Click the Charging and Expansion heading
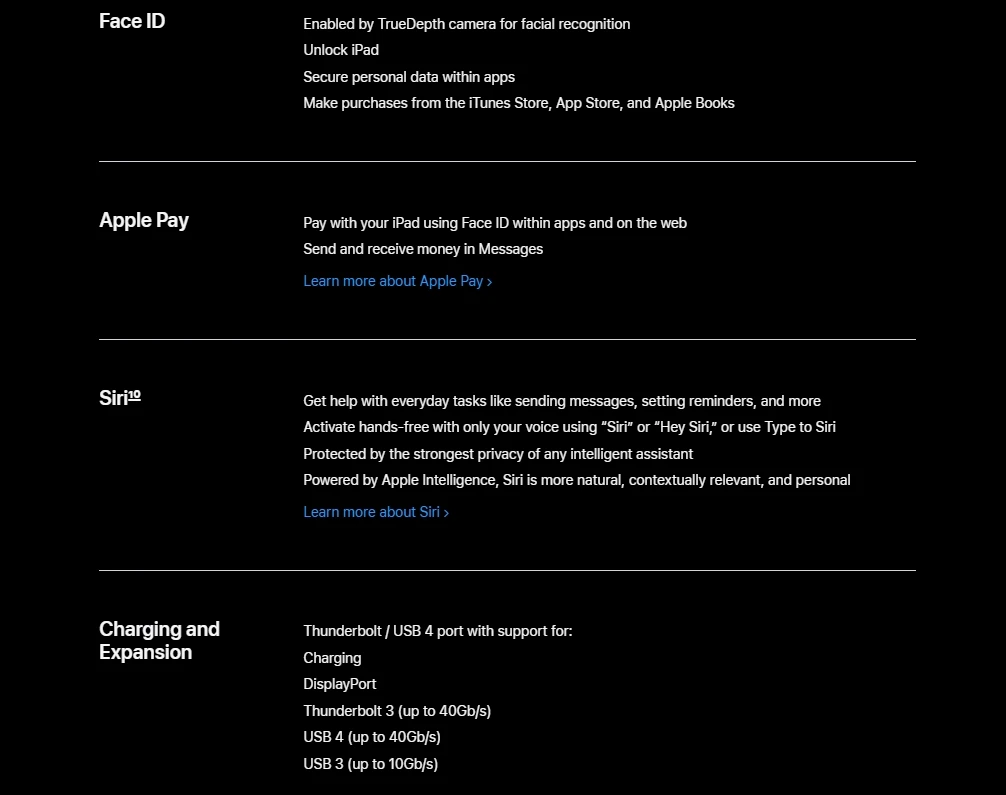Image resolution: width=1006 pixels, height=795 pixels. (x=159, y=640)
